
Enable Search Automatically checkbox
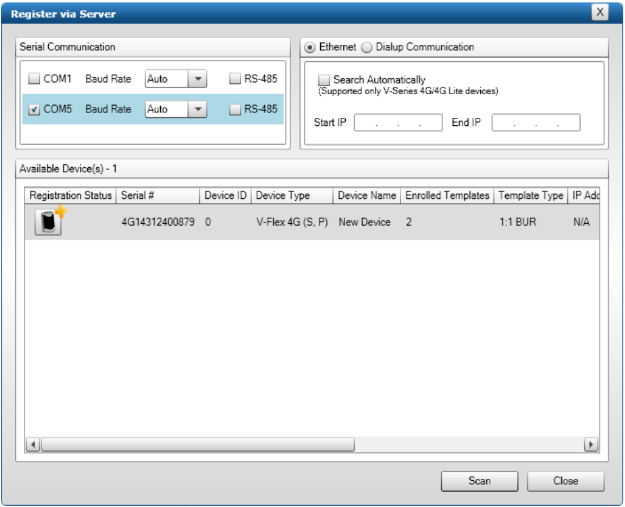pos(323,80)
